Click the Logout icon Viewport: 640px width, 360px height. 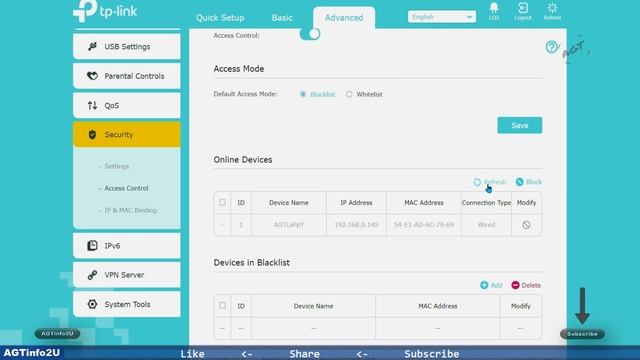coord(523,8)
